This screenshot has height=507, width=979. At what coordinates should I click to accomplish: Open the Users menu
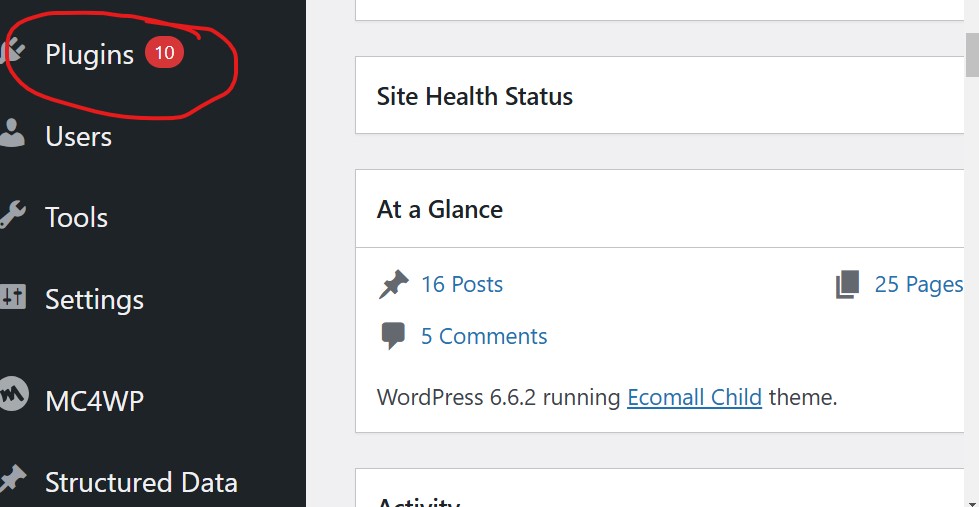pos(79,136)
